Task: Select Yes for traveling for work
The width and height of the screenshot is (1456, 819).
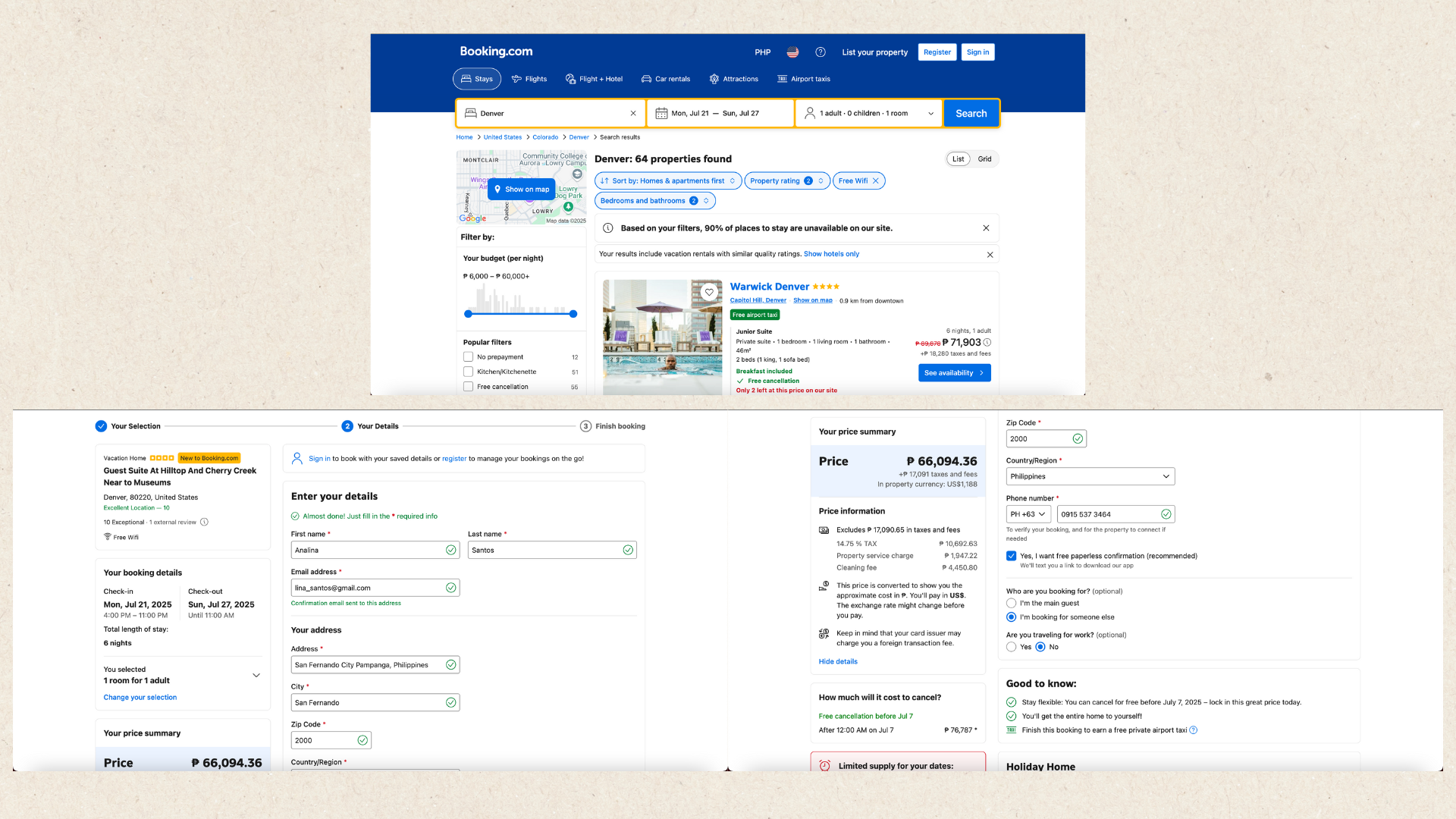Action: (1011, 647)
